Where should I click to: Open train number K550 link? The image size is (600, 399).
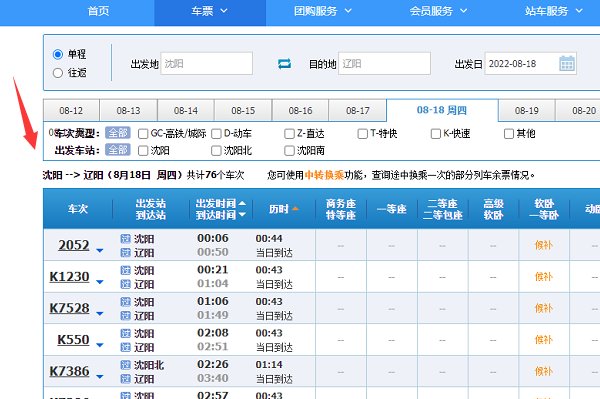73,340
